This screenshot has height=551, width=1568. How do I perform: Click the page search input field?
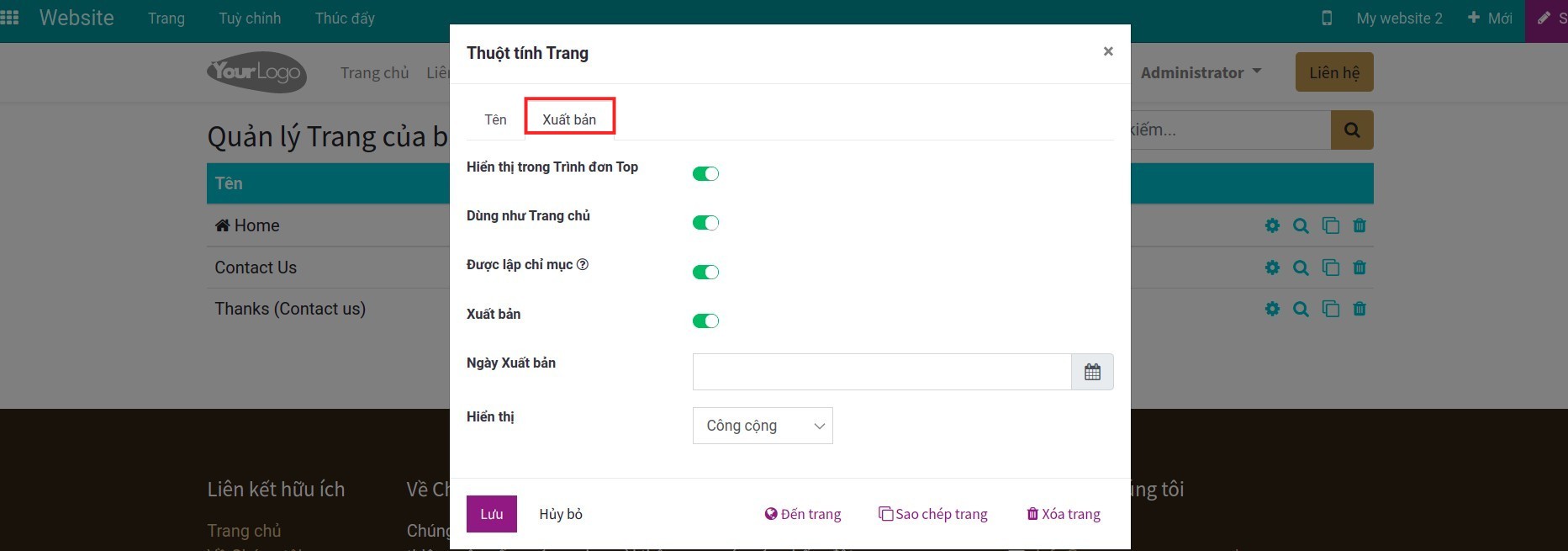pos(1230,130)
